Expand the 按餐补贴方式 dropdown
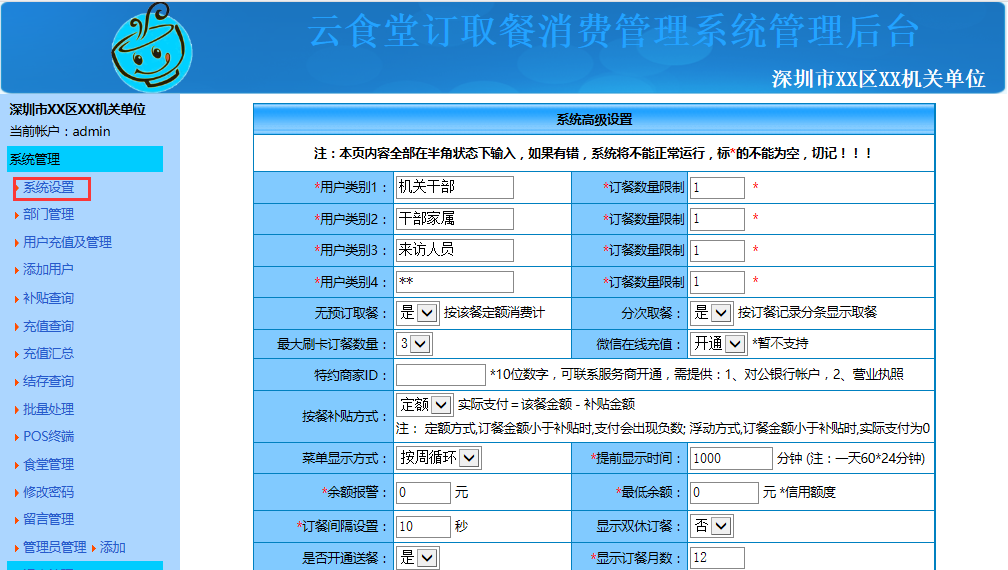The image size is (1008, 570). (x=425, y=405)
